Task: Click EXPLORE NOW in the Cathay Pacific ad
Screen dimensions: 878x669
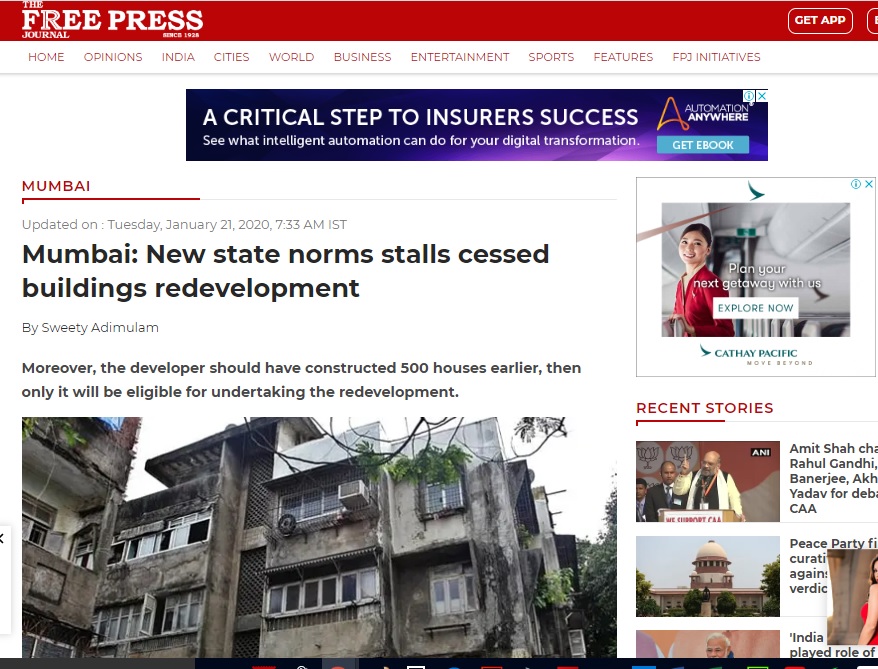Action: point(755,308)
